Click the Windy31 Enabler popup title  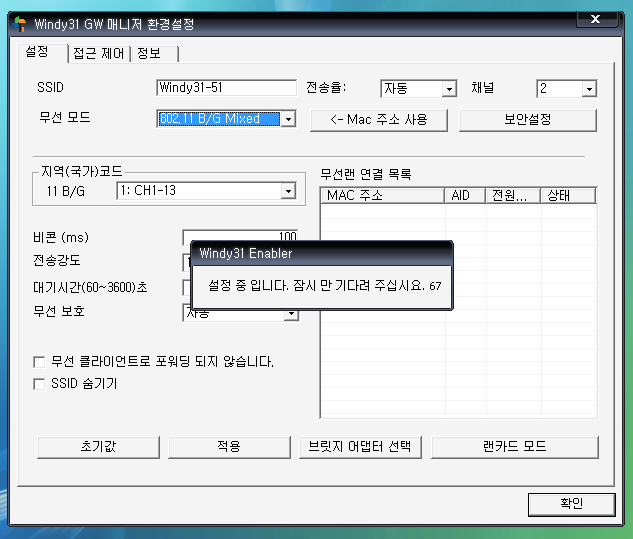tap(245, 254)
